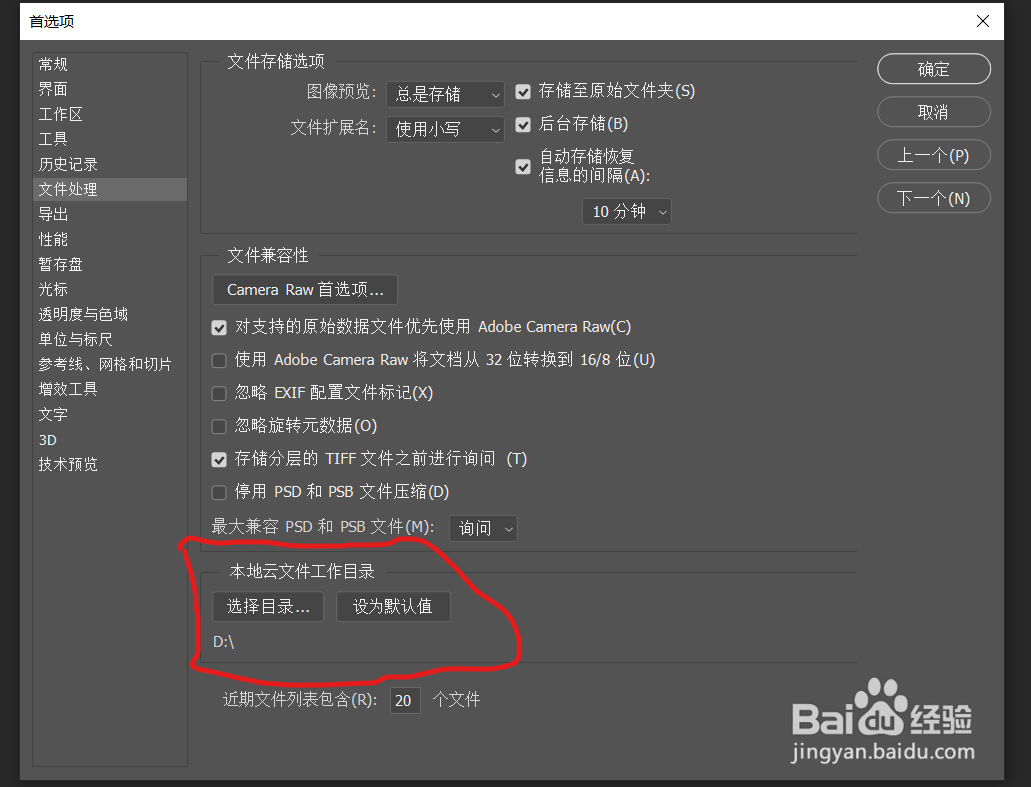The height and width of the screenshot is (787, 1031).
Task: Open the 图像预览 dropdown
Action: click(445, 94)
